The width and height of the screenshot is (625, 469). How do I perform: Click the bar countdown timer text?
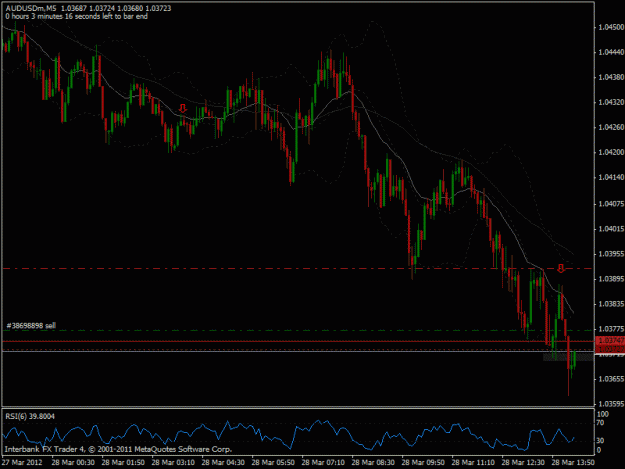click(77, 16)
